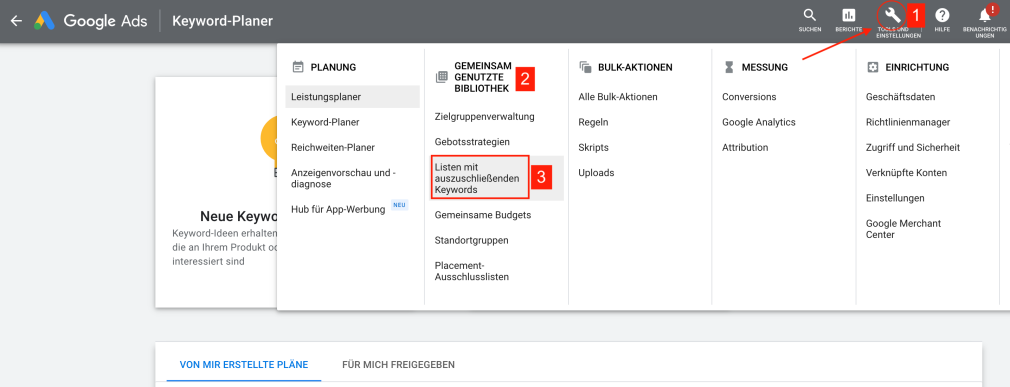Open Hub für App-Werbung
The height and width of the screenshot is (387, 1010).
point(338,209)
